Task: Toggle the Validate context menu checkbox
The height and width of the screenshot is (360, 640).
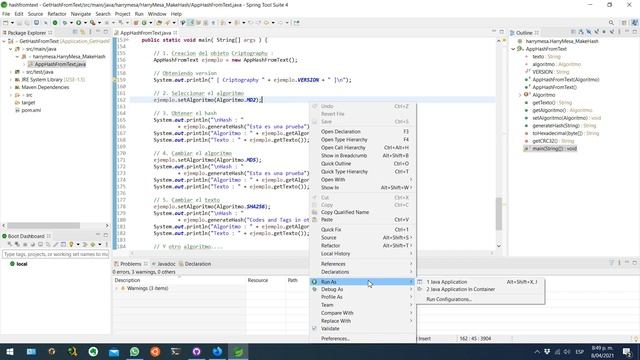Action: coord(314,328)
